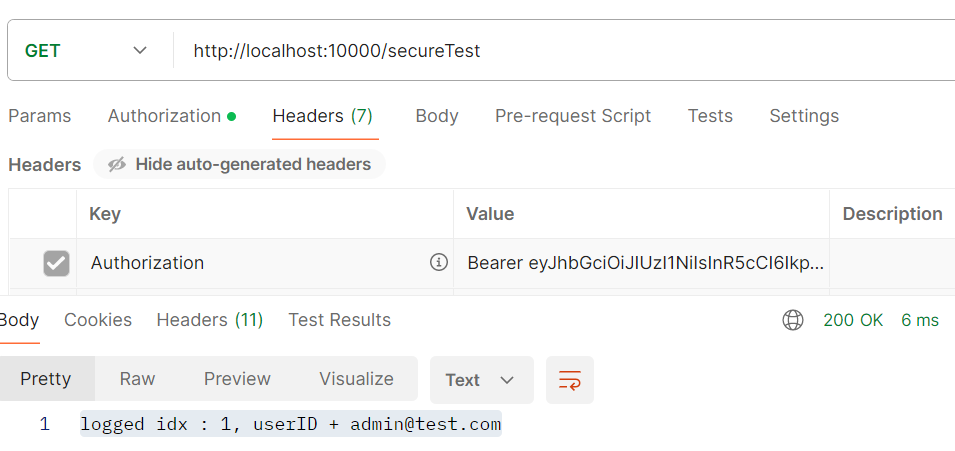Click the crossed-eye hide headers icon
This screenshot has width=955, height=451.
(x=117, y=165)
